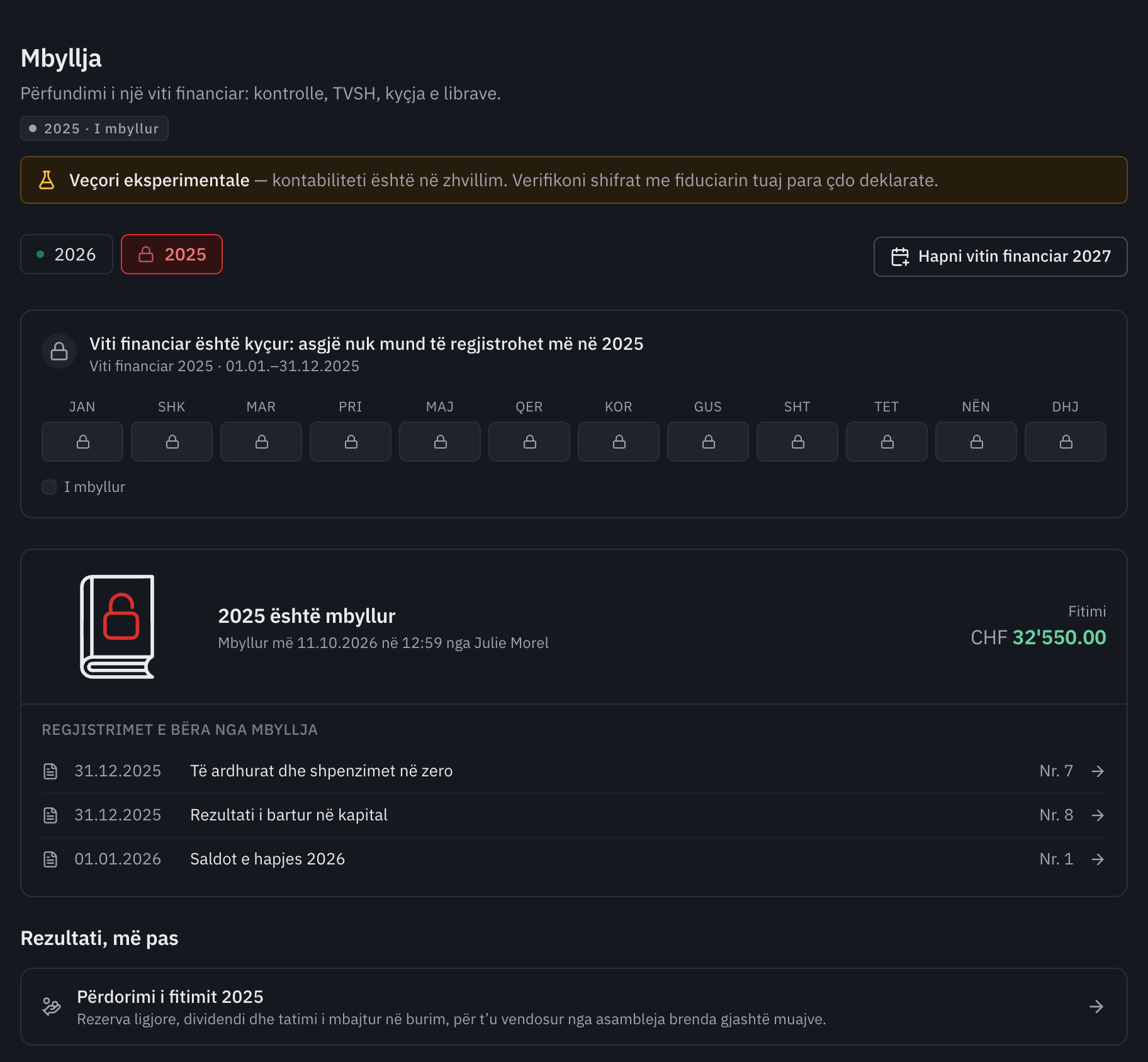The width and height of the screenshot is (1148, 1062).
Task: Click the round lock icon beside Viti financiar heading
Action: coord(59,351)
